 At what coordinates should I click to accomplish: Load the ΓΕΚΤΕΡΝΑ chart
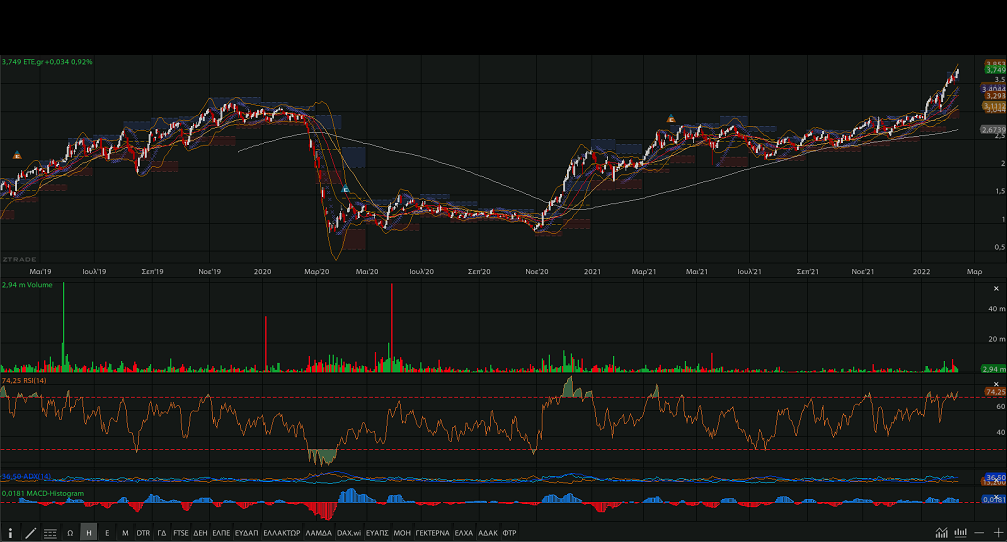pyautogui.click(x=432, y=533)
